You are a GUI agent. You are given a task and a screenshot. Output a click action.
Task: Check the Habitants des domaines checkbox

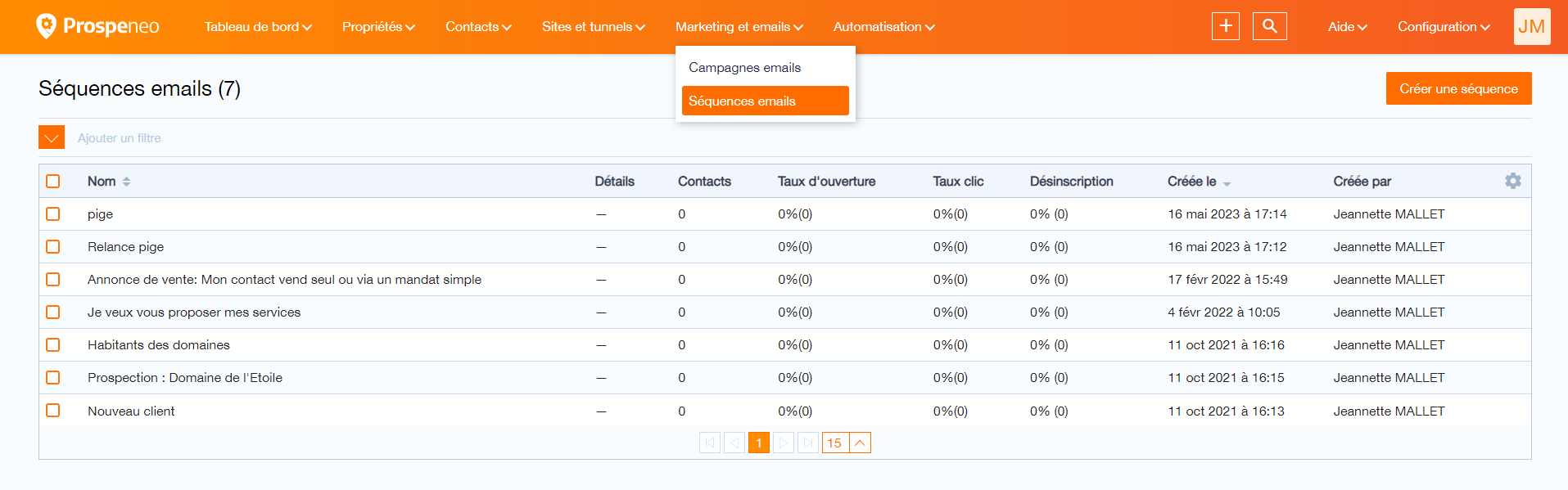click(x=53, y=344)
